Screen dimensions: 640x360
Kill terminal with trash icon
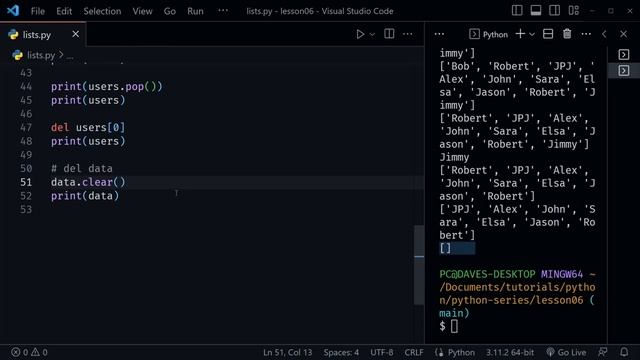pos(567,34)
